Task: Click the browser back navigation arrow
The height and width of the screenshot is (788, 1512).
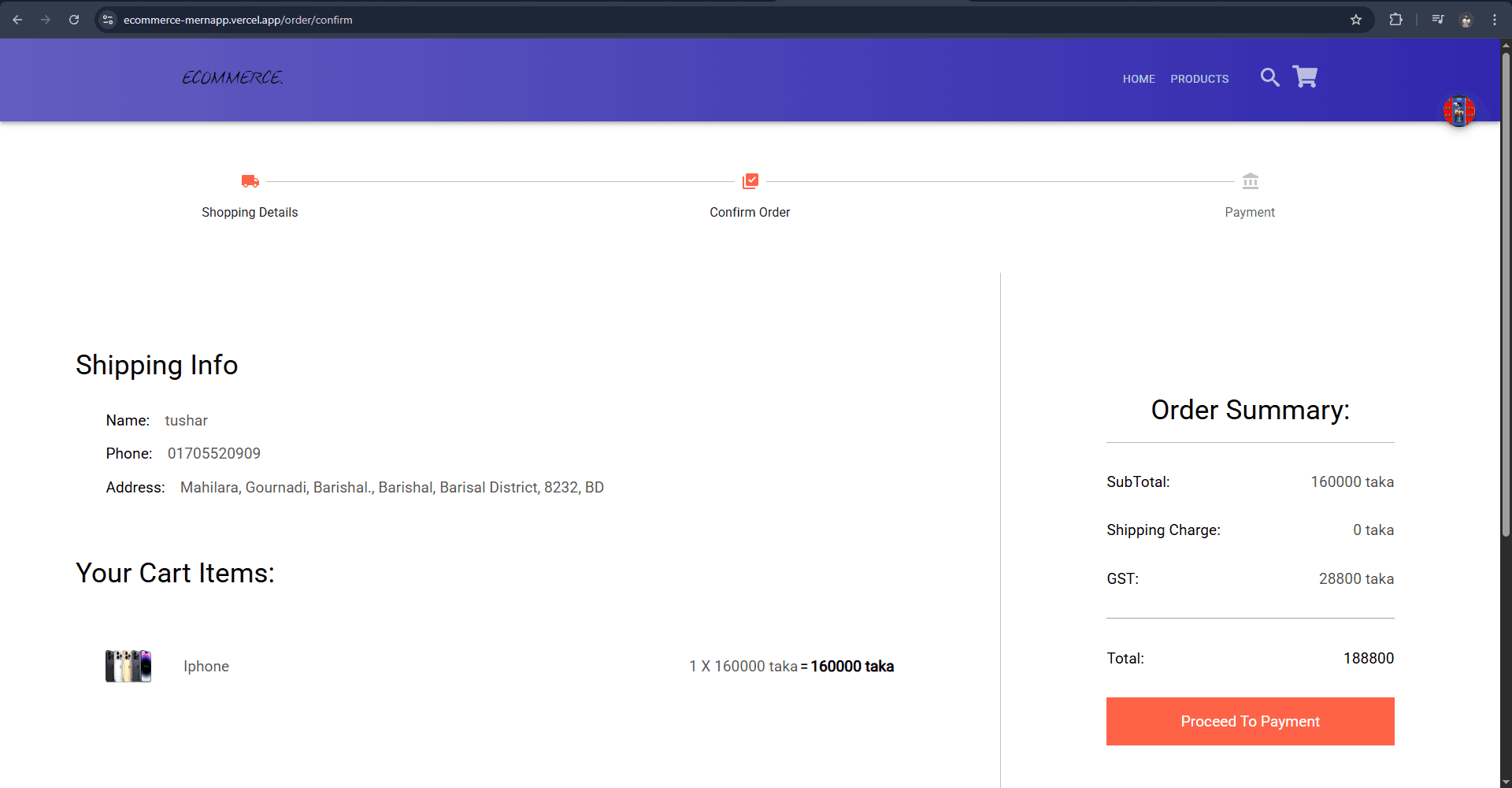Action: 17,20
